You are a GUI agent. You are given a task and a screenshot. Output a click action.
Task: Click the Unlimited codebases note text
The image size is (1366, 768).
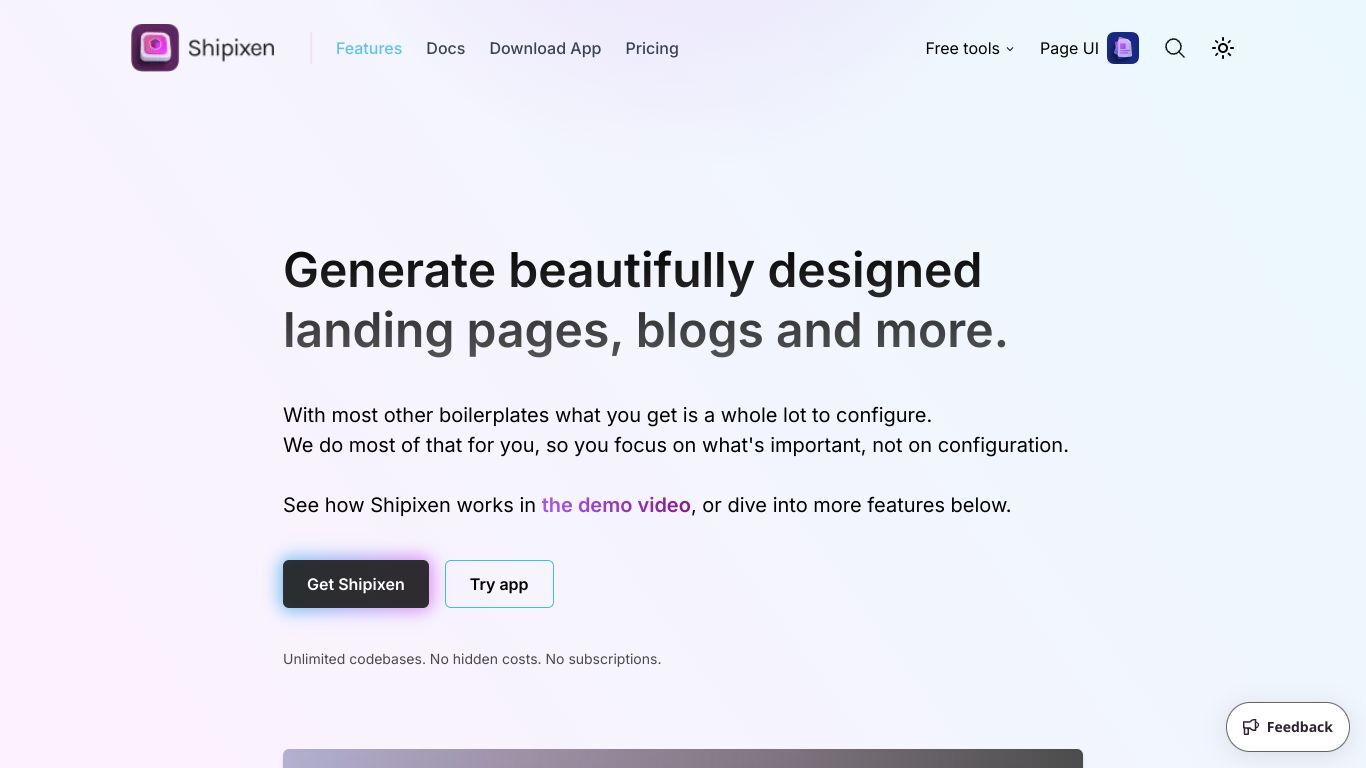pyautogui.click(x=472, y=659)
